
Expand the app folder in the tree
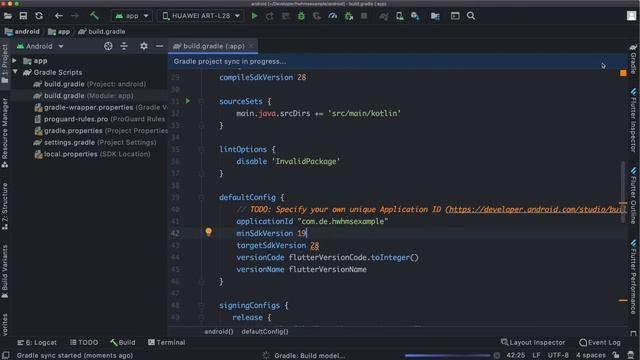pyautogui.click(x=15, y=61)
